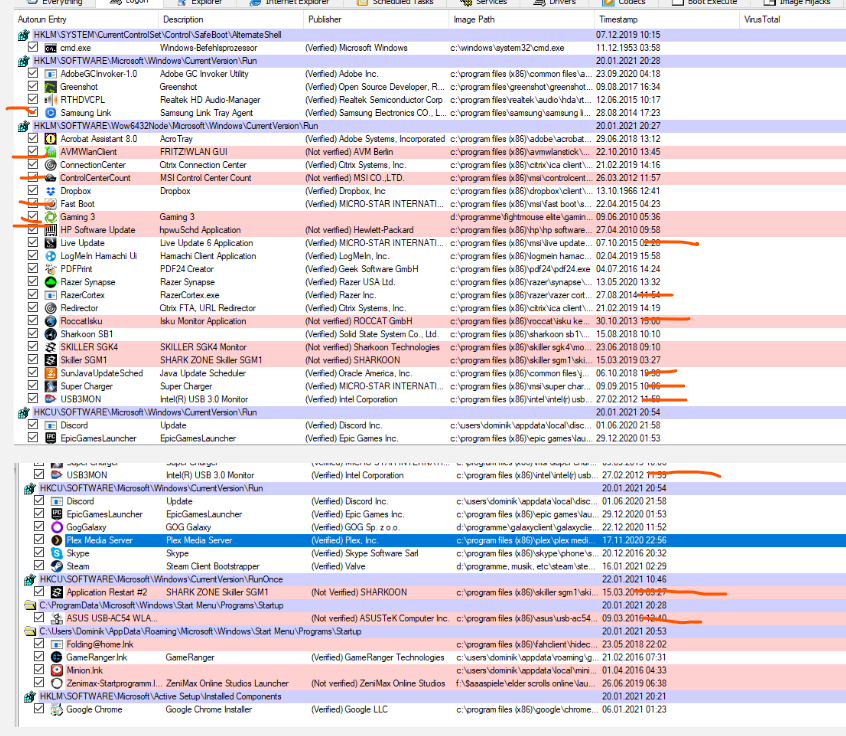Screen dimensions: 846x736
Task: Disable the Folding@home.lnk checkbox
Action: click(x=39, y=644)
